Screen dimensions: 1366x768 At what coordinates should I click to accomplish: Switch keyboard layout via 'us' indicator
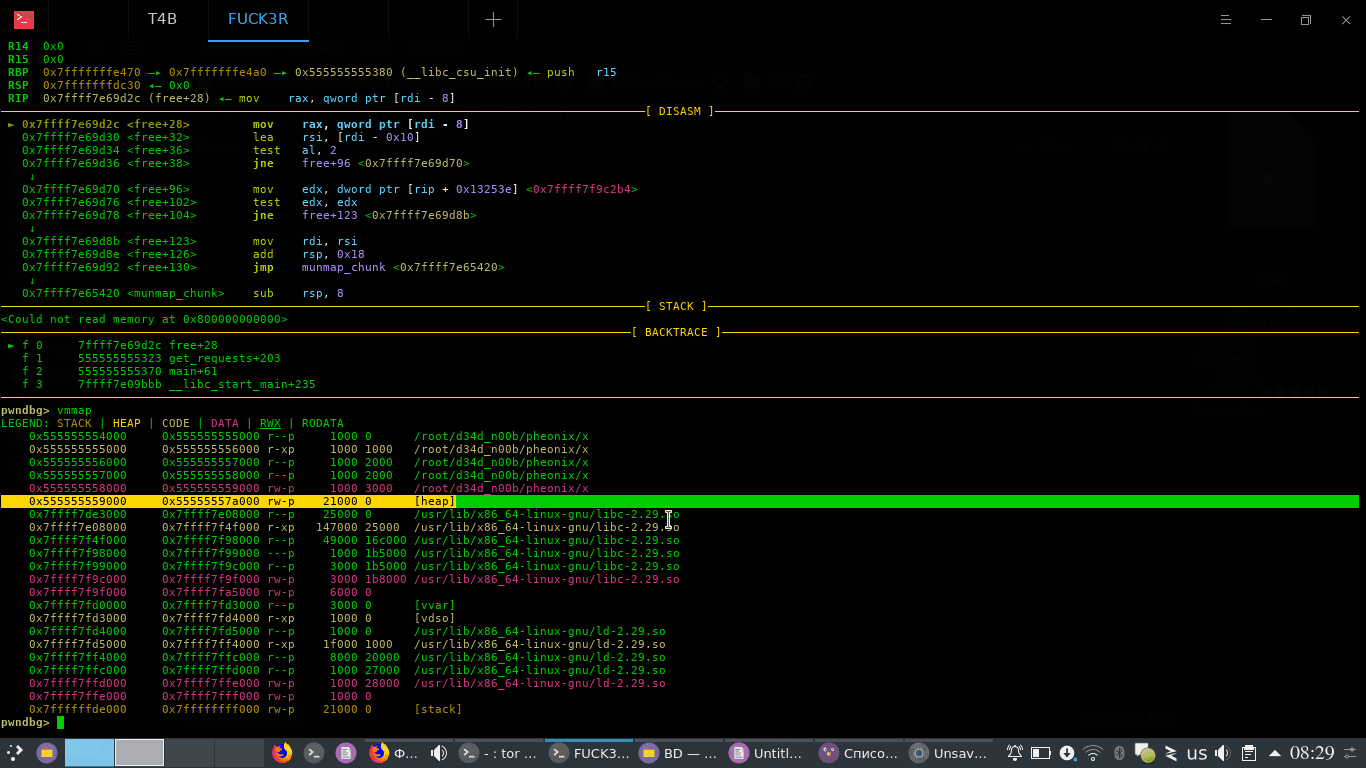1197,754
